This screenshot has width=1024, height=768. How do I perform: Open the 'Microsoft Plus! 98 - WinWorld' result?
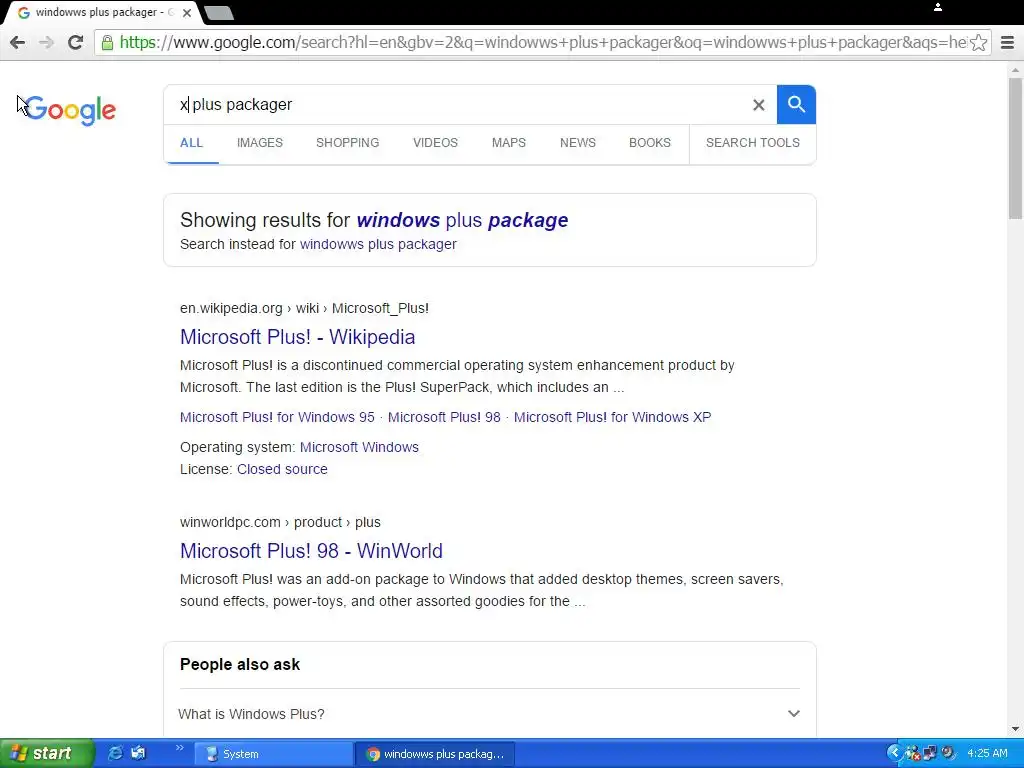pyautogui.click(x=312, y=551)
